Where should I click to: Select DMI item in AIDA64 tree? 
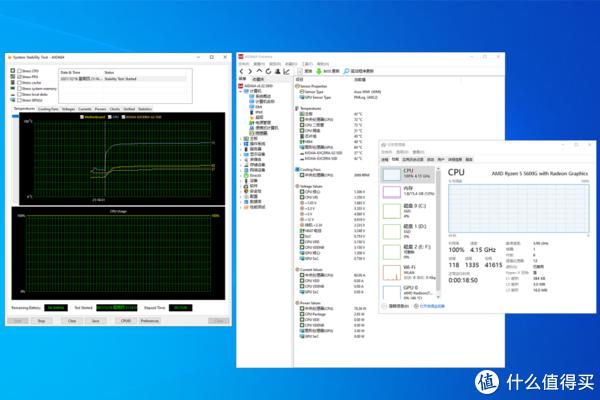pos(256,107)
